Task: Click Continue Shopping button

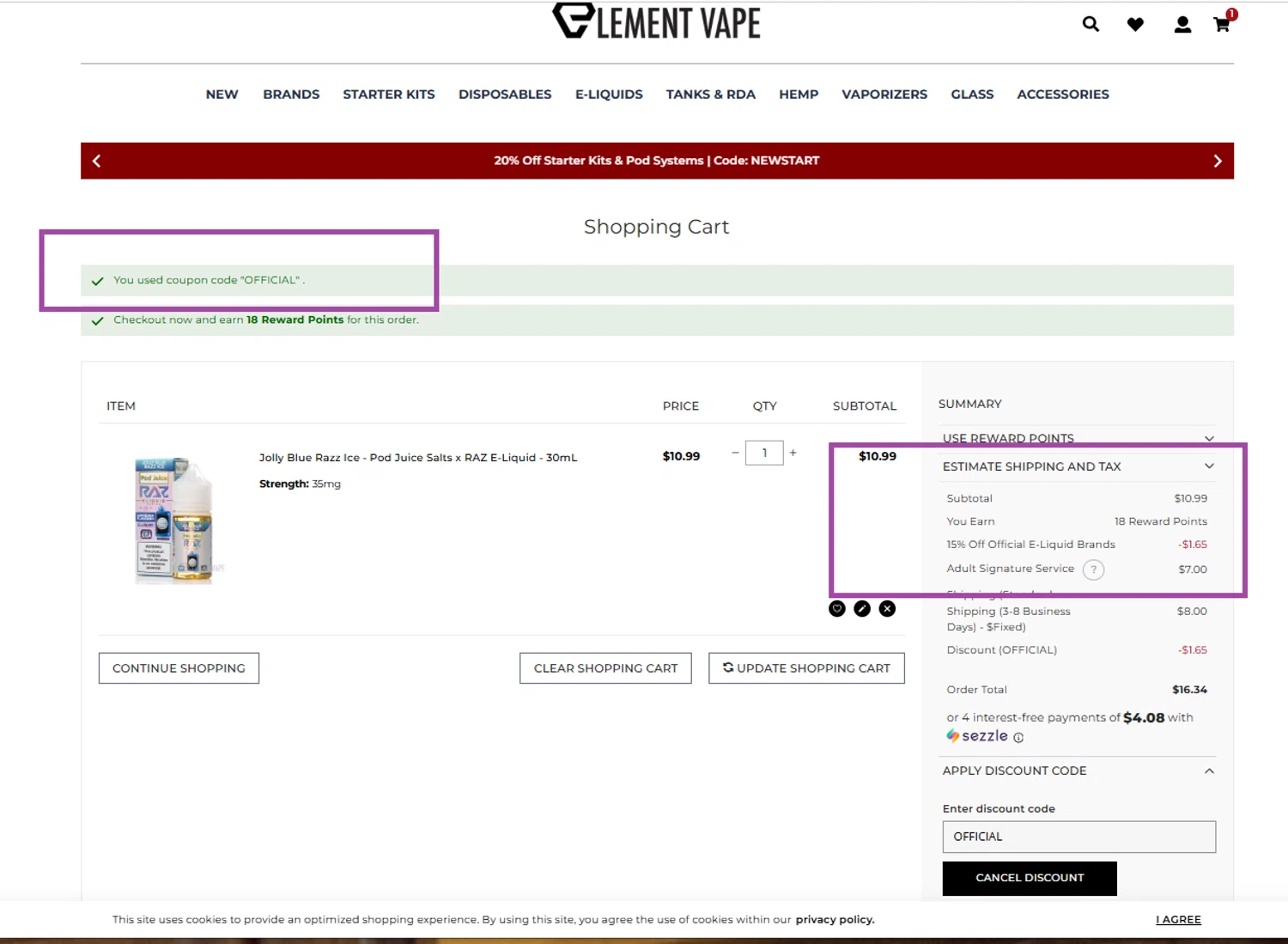Action: (x=179, y=668)
